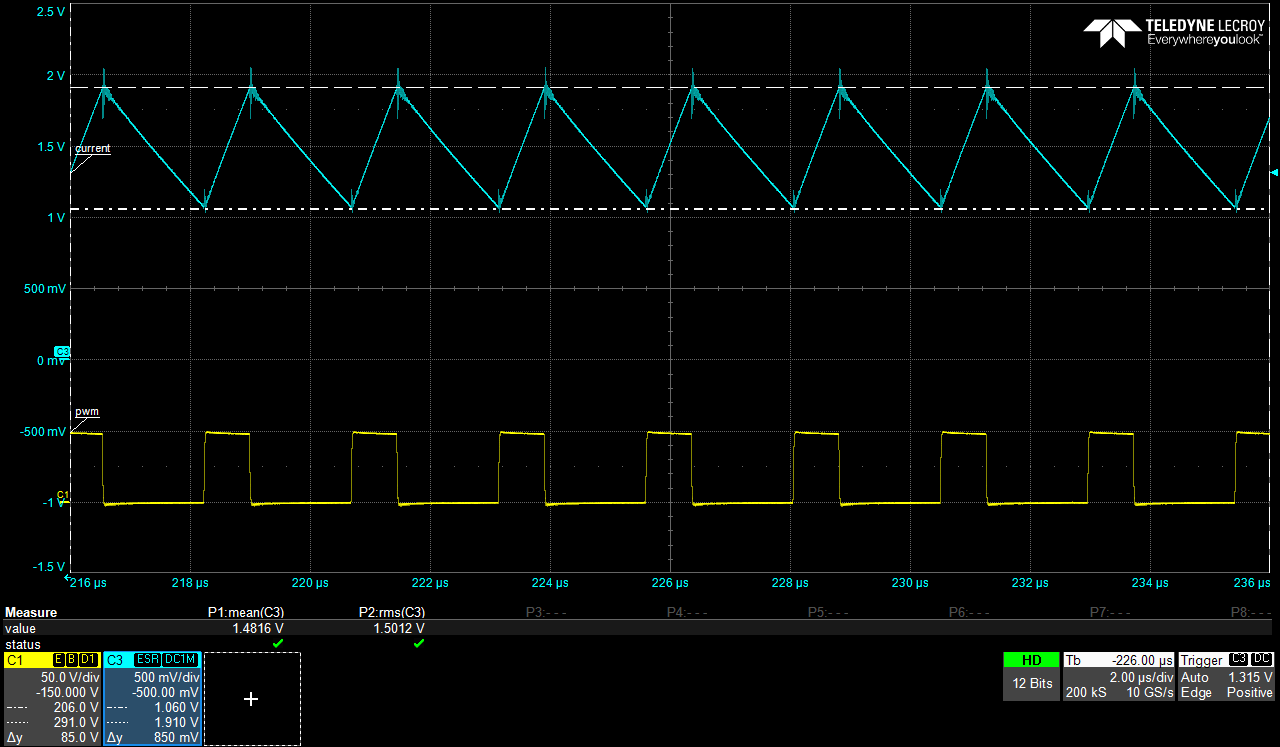Click the B bandwidth badge in C1 descriptor
The image size is (1280, 747).
(72, 660)
